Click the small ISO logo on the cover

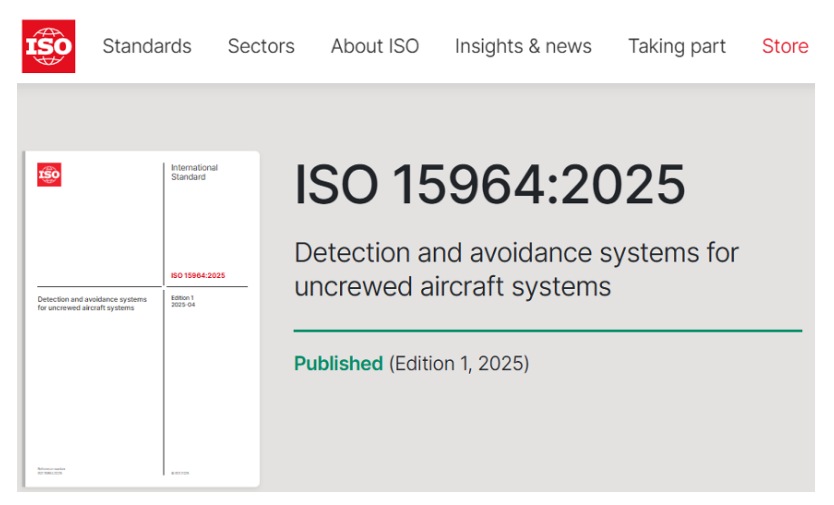49,175
